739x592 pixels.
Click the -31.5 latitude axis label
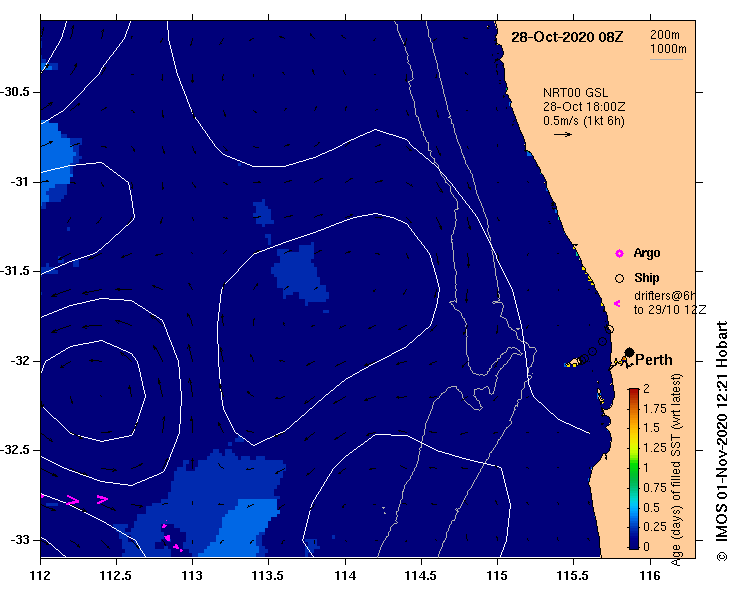point(19,272)
